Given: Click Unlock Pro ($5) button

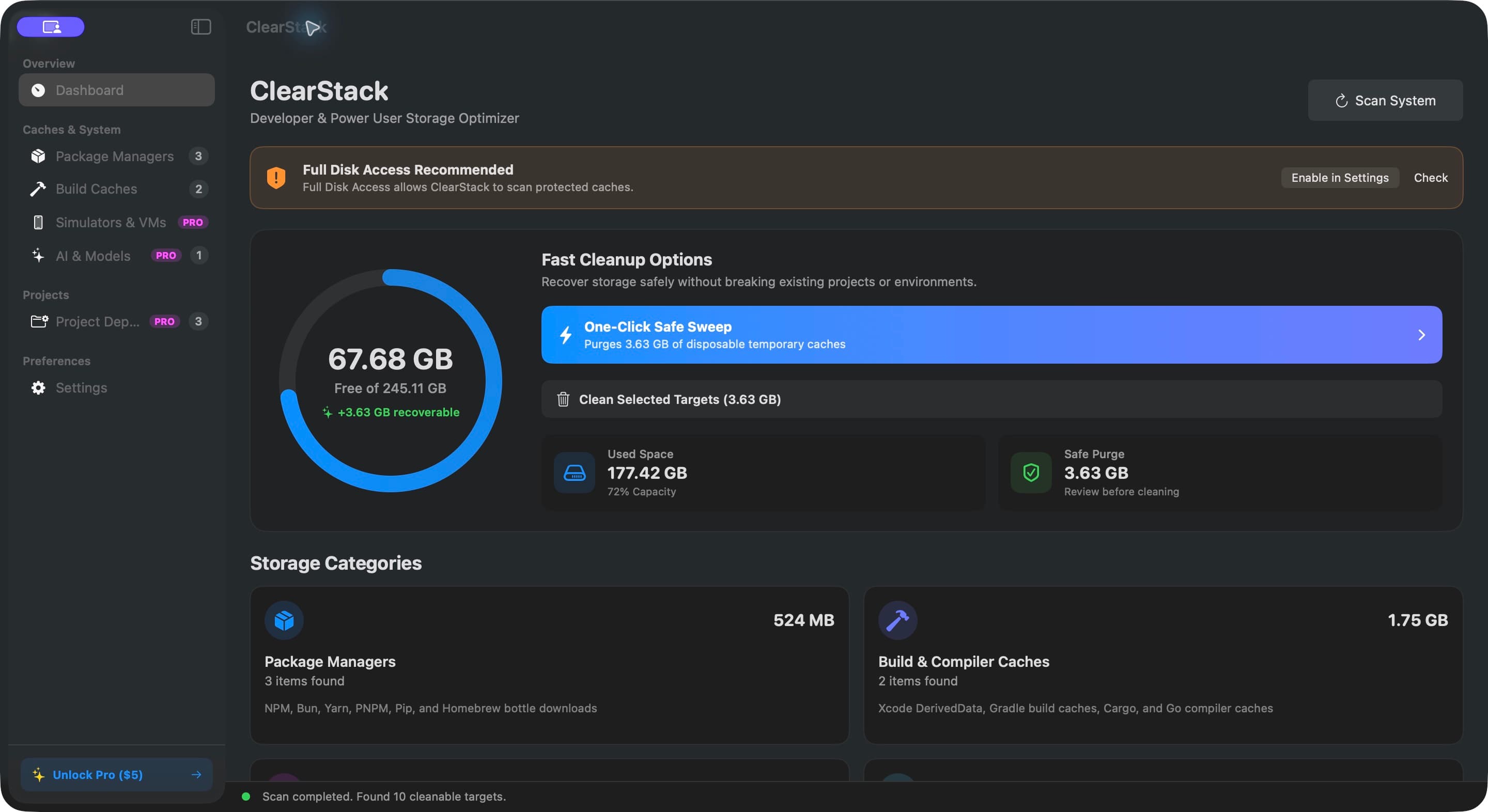Looking at the screenshot, I should point(117,774).
